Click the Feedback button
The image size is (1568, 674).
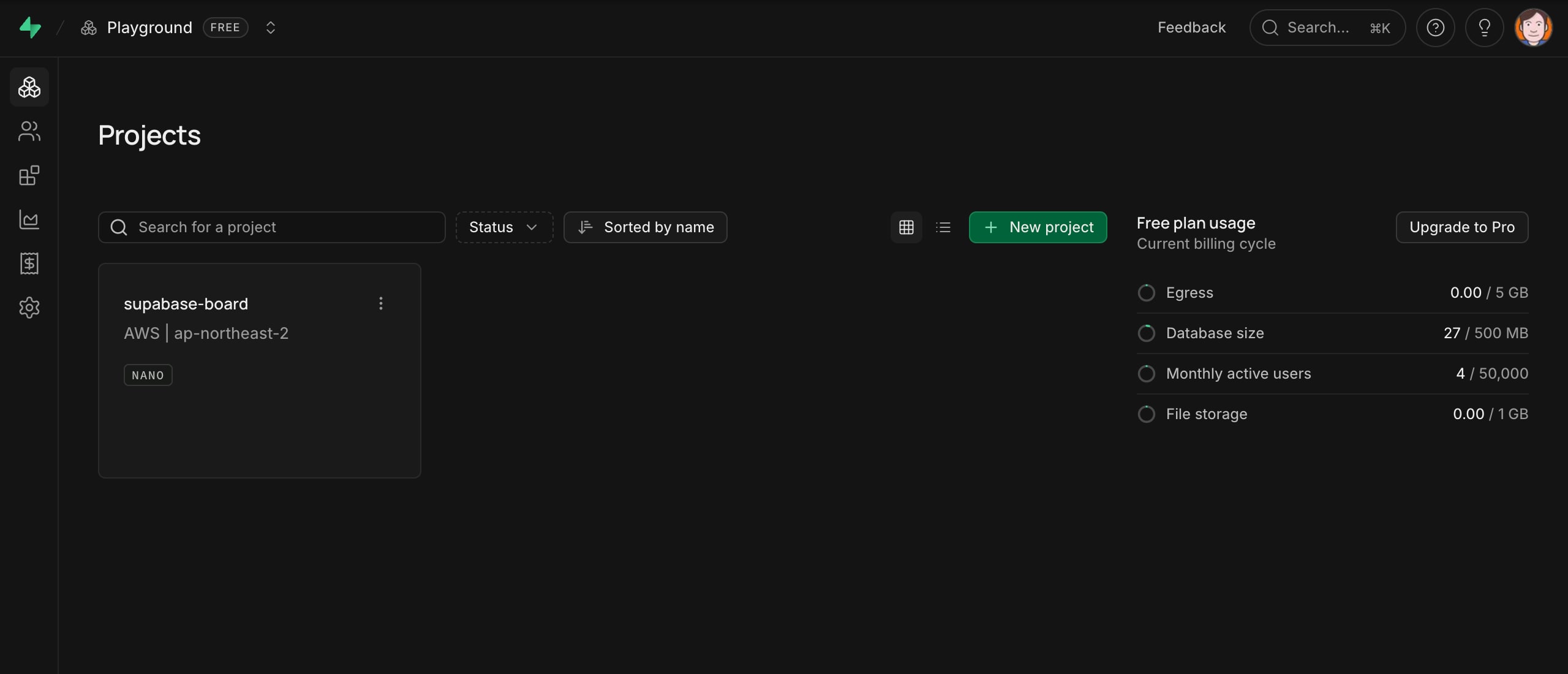(x=1191, y=28)
